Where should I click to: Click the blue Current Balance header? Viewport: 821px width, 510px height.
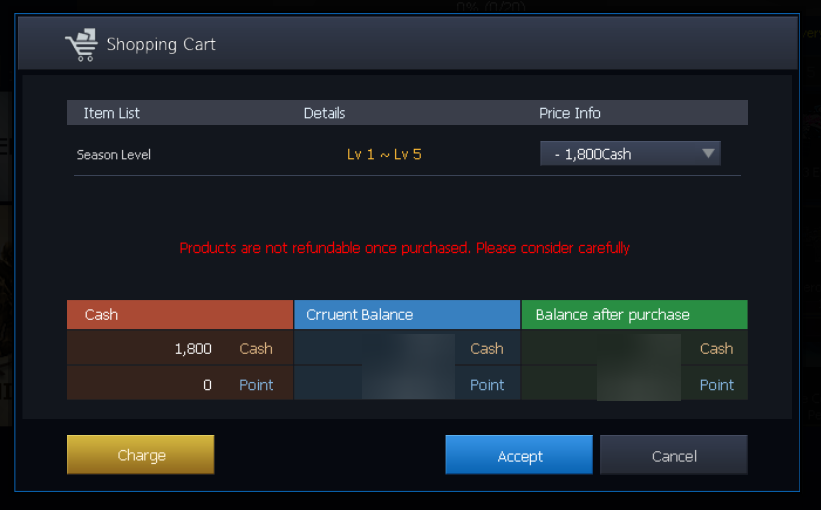(407, 315)
